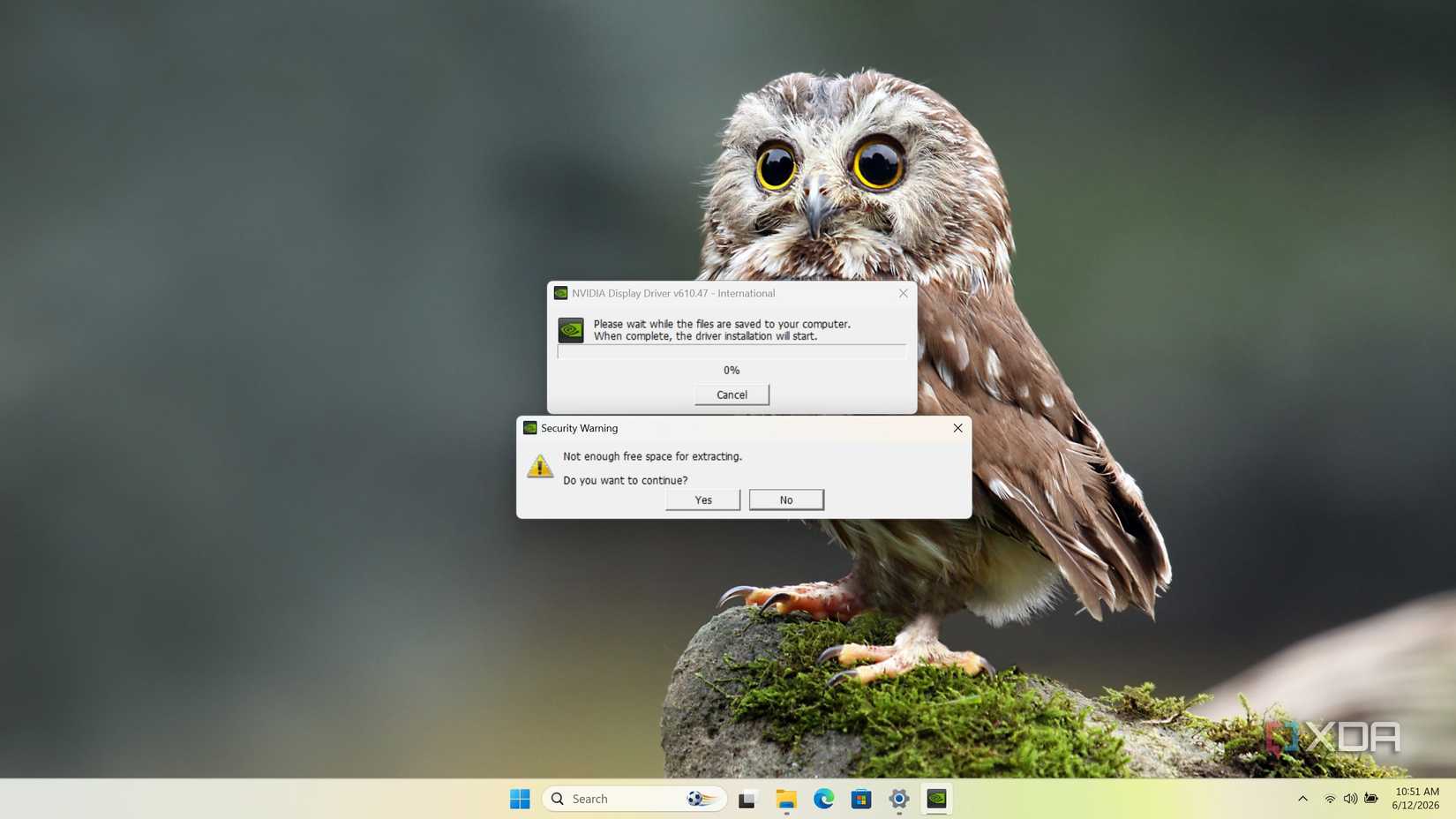Click the "Do you want to continue?" text
The width and height of the screenshot is (1456, 819).
click(x=625, y=480)
